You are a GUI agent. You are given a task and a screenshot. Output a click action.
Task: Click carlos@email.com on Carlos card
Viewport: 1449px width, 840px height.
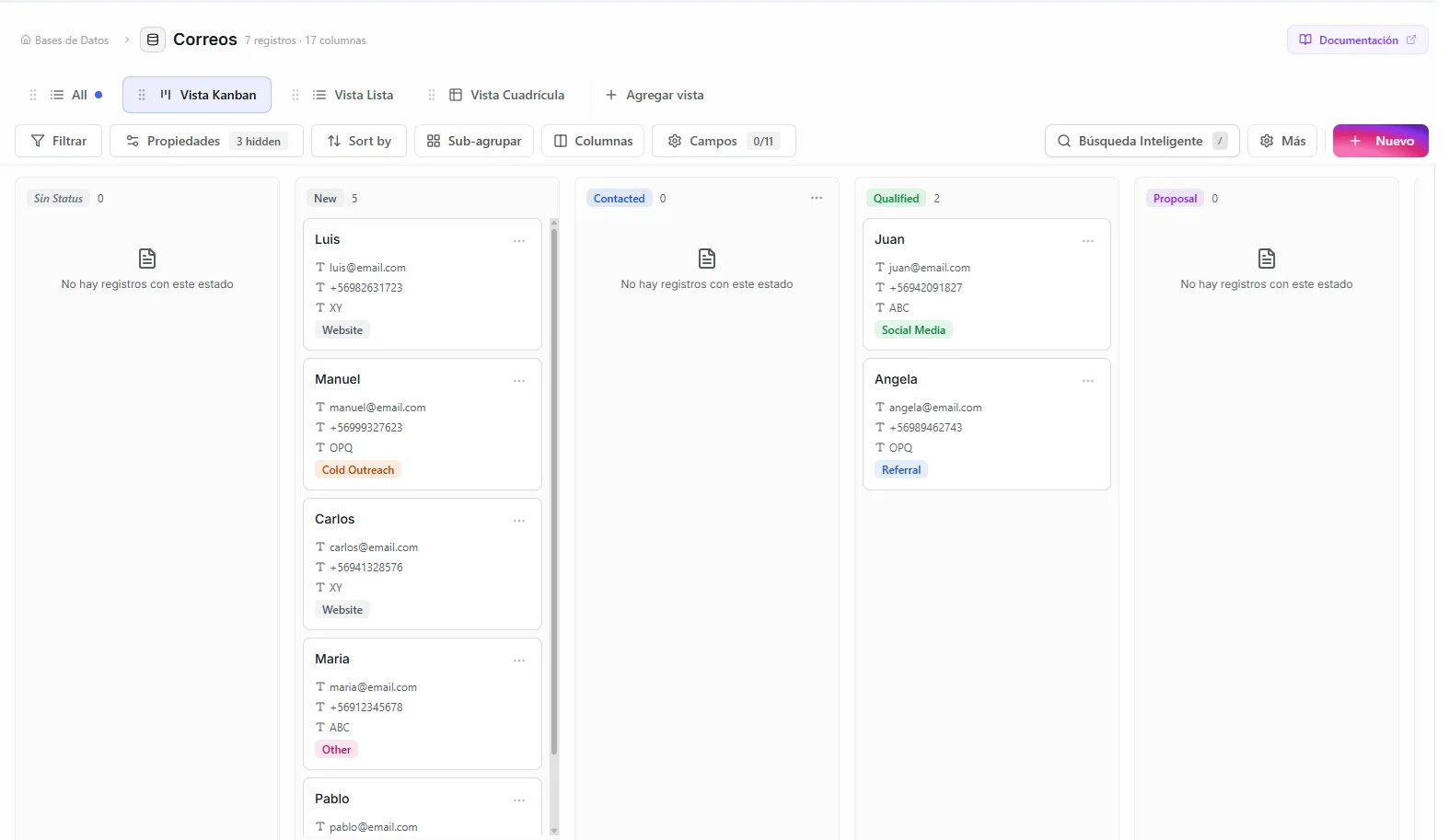click(374, 547)
